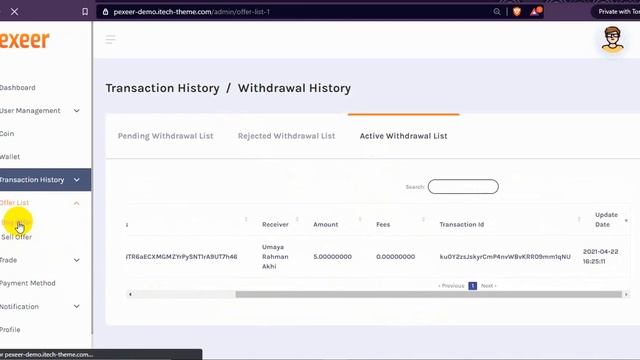The height and width of the screenshot is (360, 640).
Task: Collapse the Offer List chevron
Action: tap(77, 203)
